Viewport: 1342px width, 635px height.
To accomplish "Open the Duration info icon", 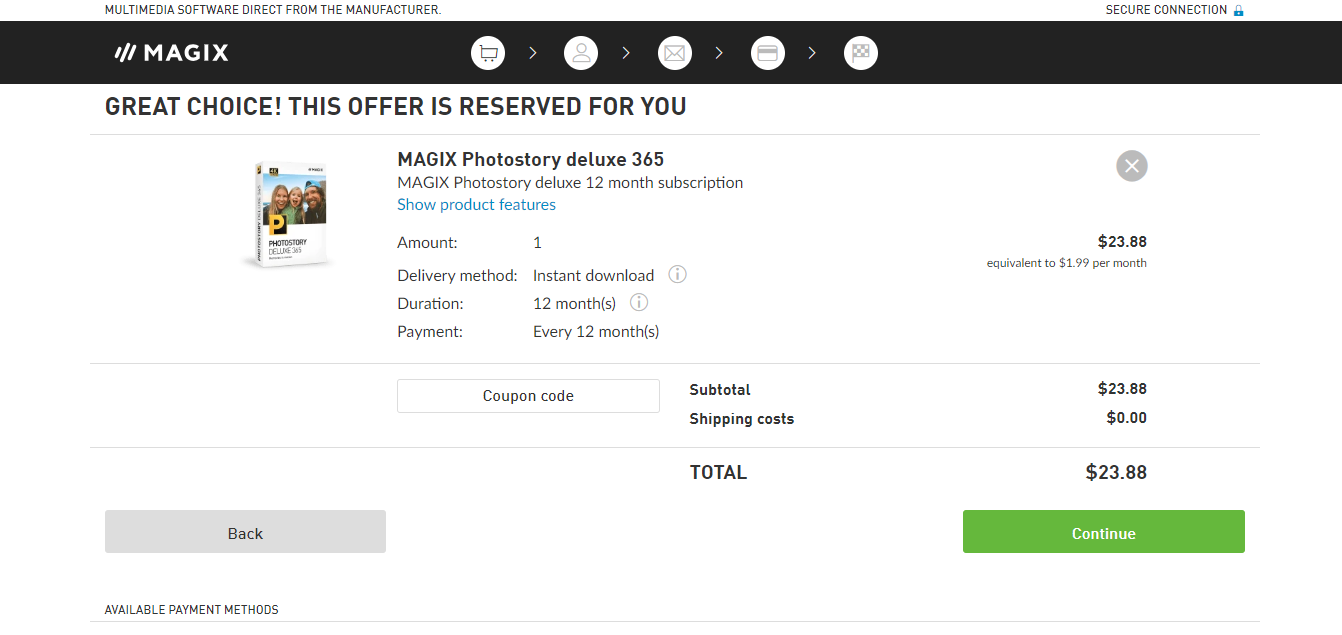I will tap(639, 302).
